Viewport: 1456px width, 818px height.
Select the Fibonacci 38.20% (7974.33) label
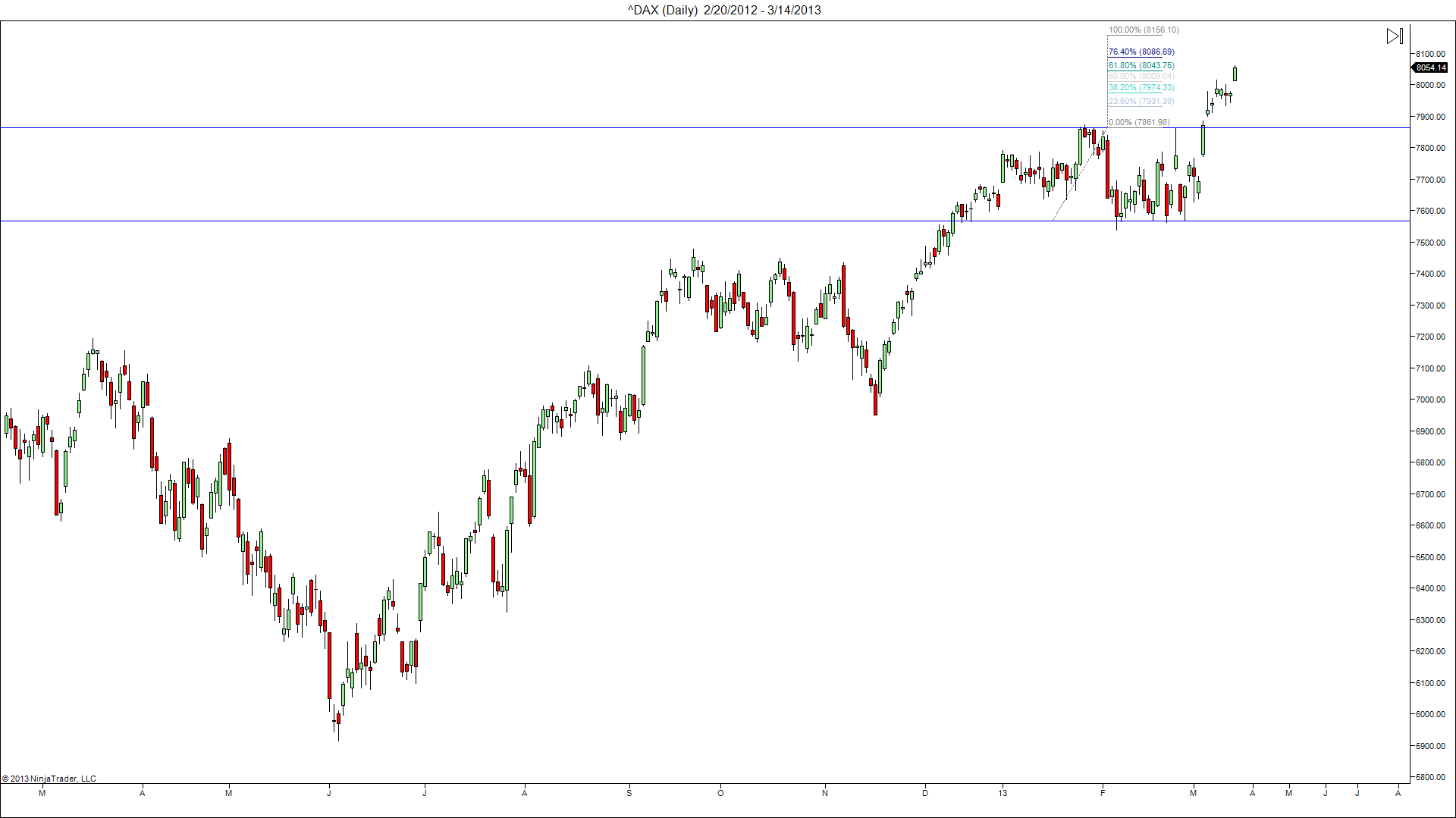pyautogui.click(x=1141, y=88)
